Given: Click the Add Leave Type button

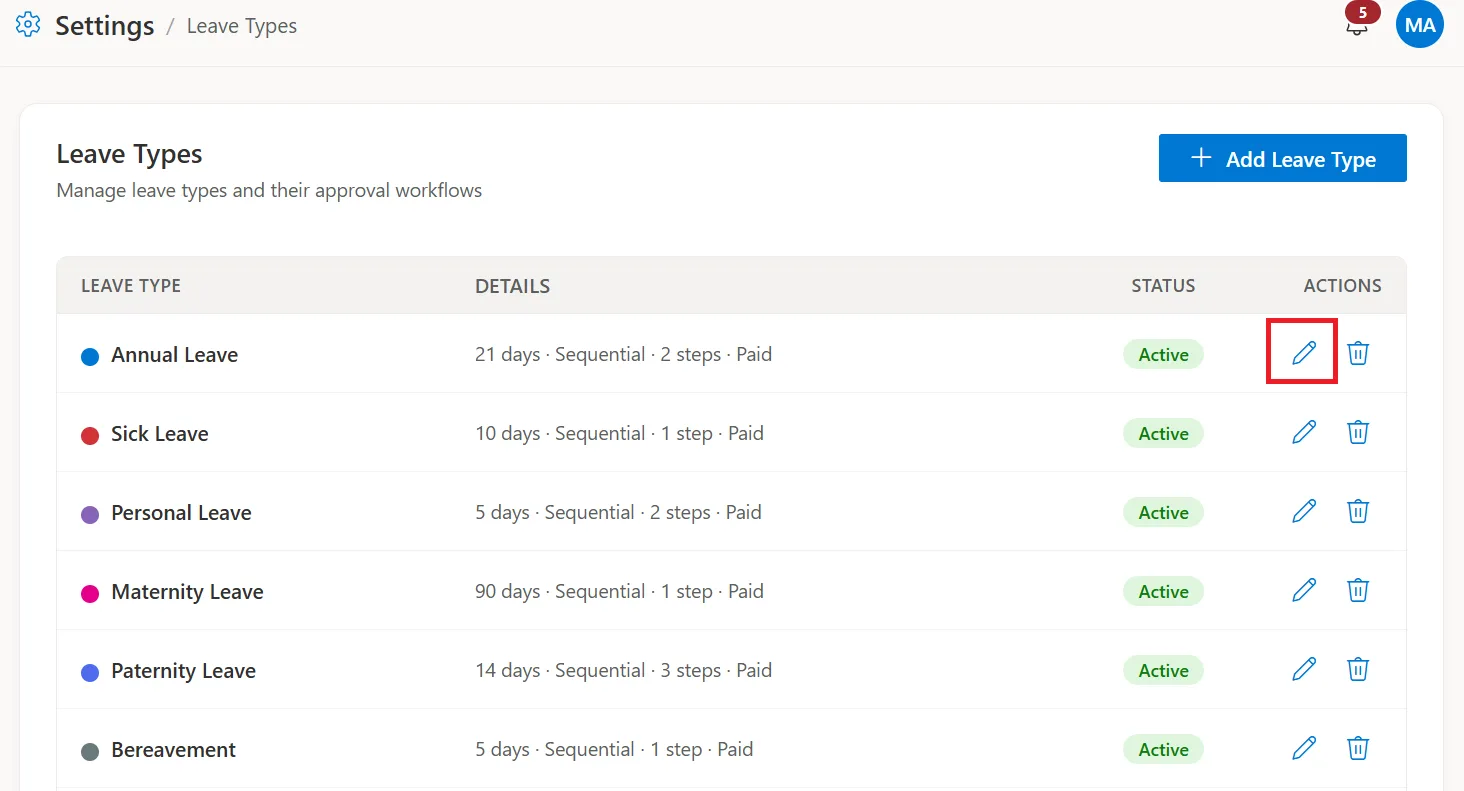Looking at the screenshot, I should 1283,158.
